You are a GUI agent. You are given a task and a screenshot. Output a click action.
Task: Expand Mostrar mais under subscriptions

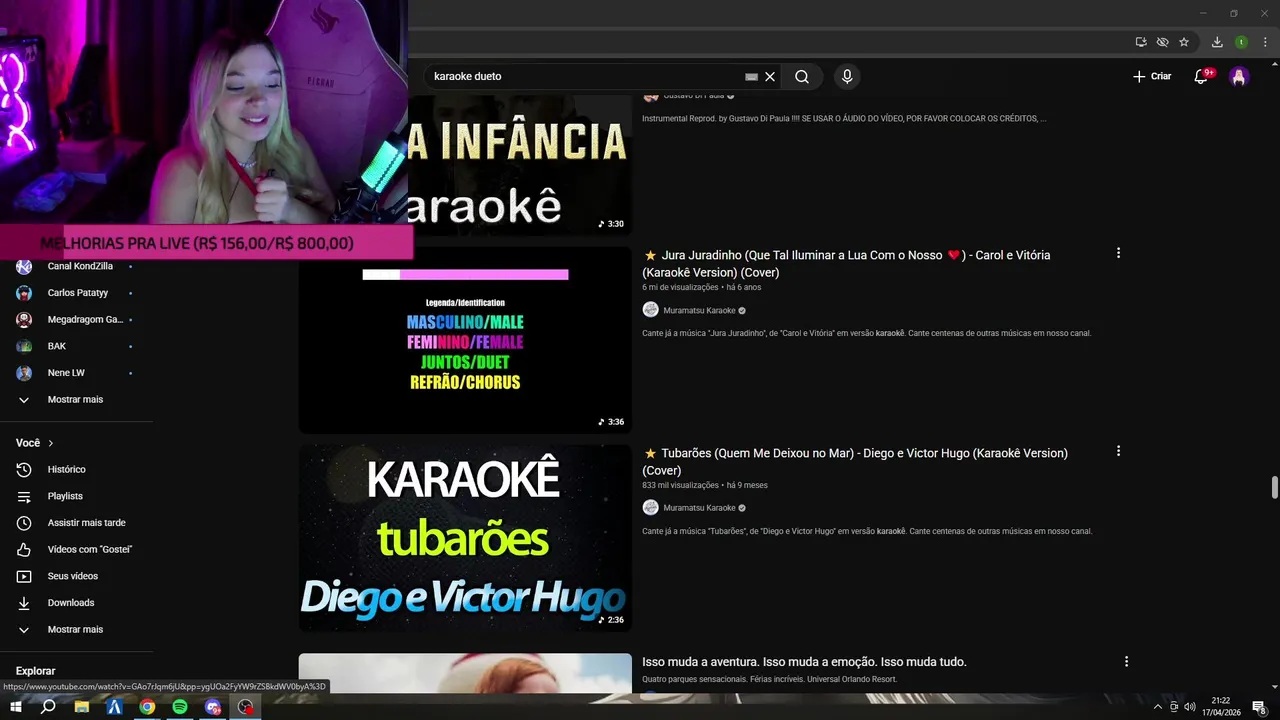pos(76,400)
